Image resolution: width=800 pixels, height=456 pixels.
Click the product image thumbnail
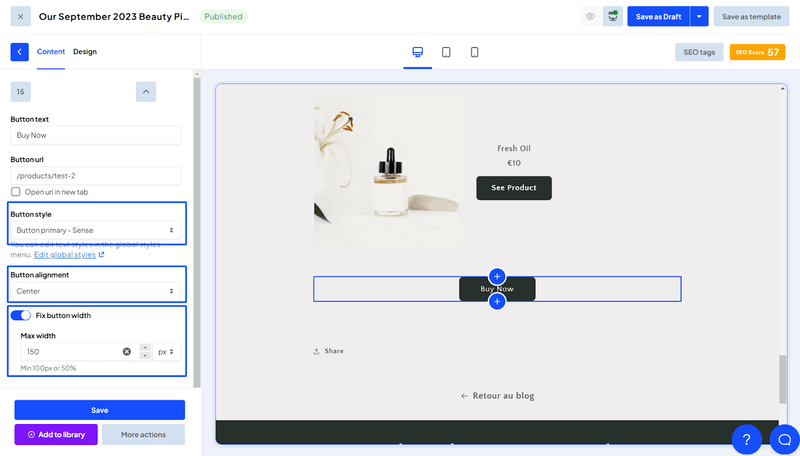[x=390, y=170]
